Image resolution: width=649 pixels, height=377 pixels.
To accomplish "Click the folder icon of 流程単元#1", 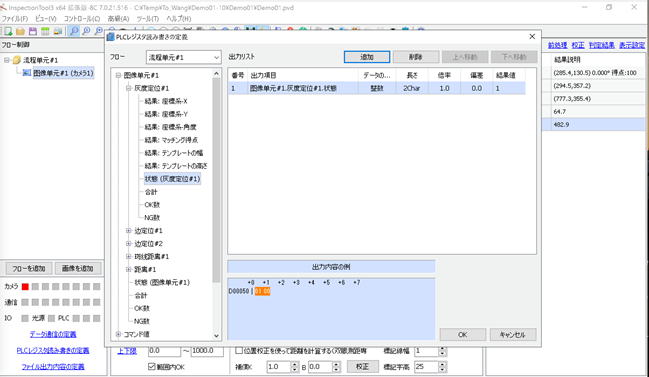I will click(17, 60).
